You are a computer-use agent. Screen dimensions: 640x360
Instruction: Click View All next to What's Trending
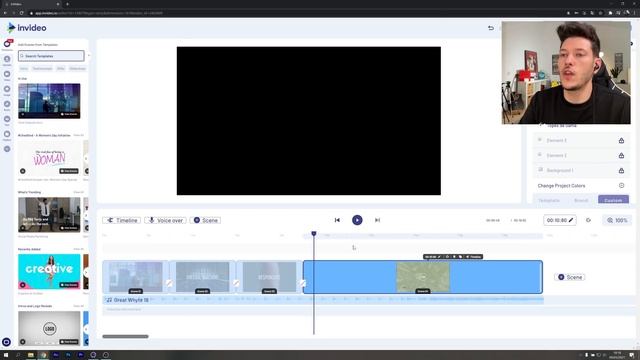78,192
